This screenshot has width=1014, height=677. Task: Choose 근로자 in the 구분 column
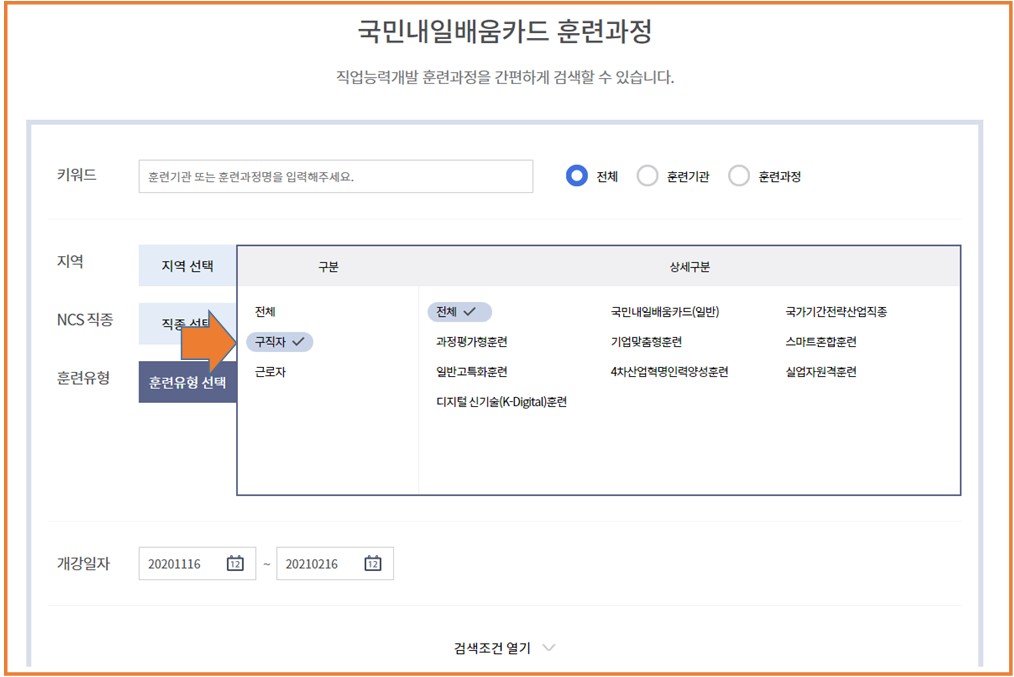point(270,372)
